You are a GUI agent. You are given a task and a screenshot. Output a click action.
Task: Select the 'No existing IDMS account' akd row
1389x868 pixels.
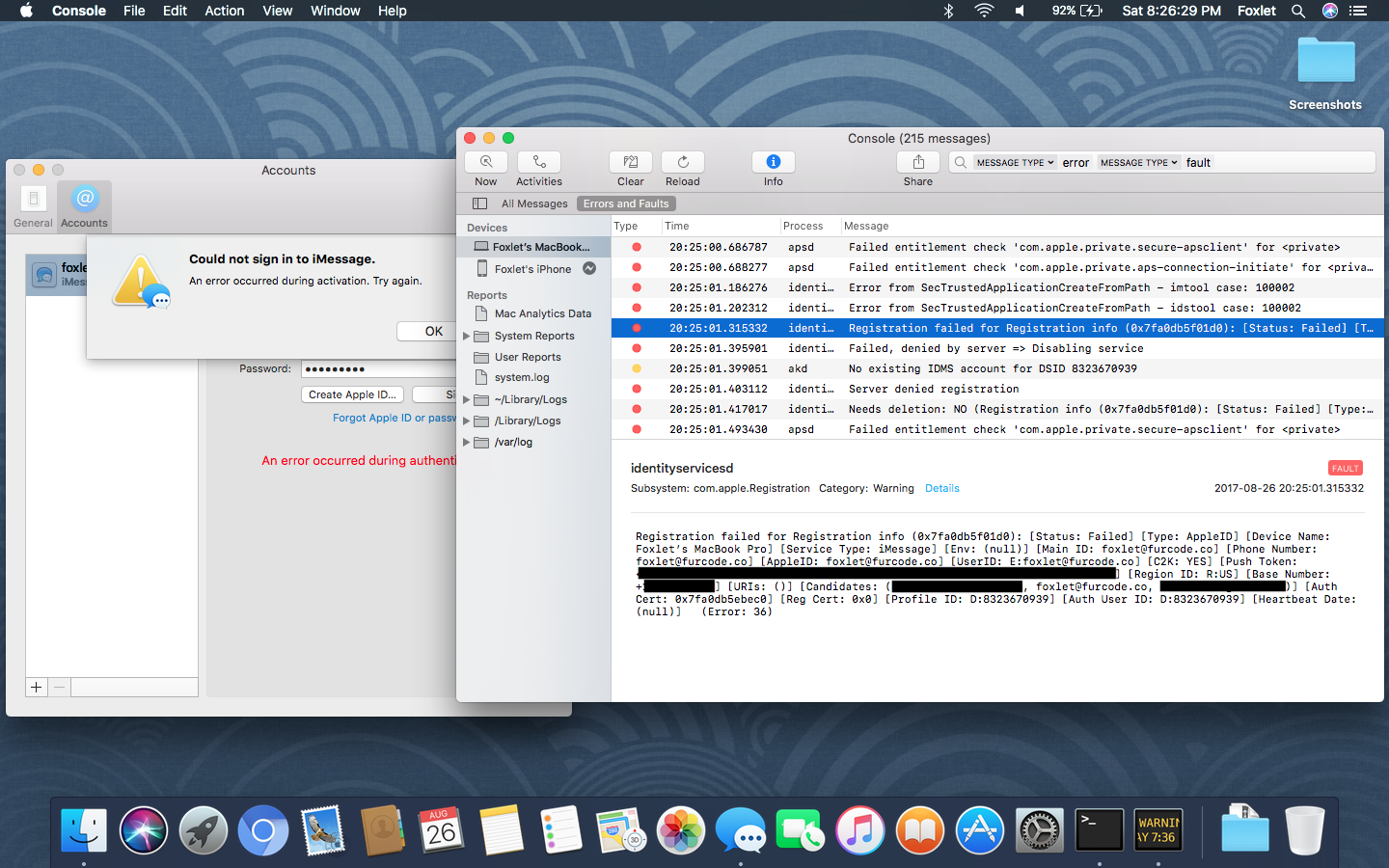tap(997, 368)
